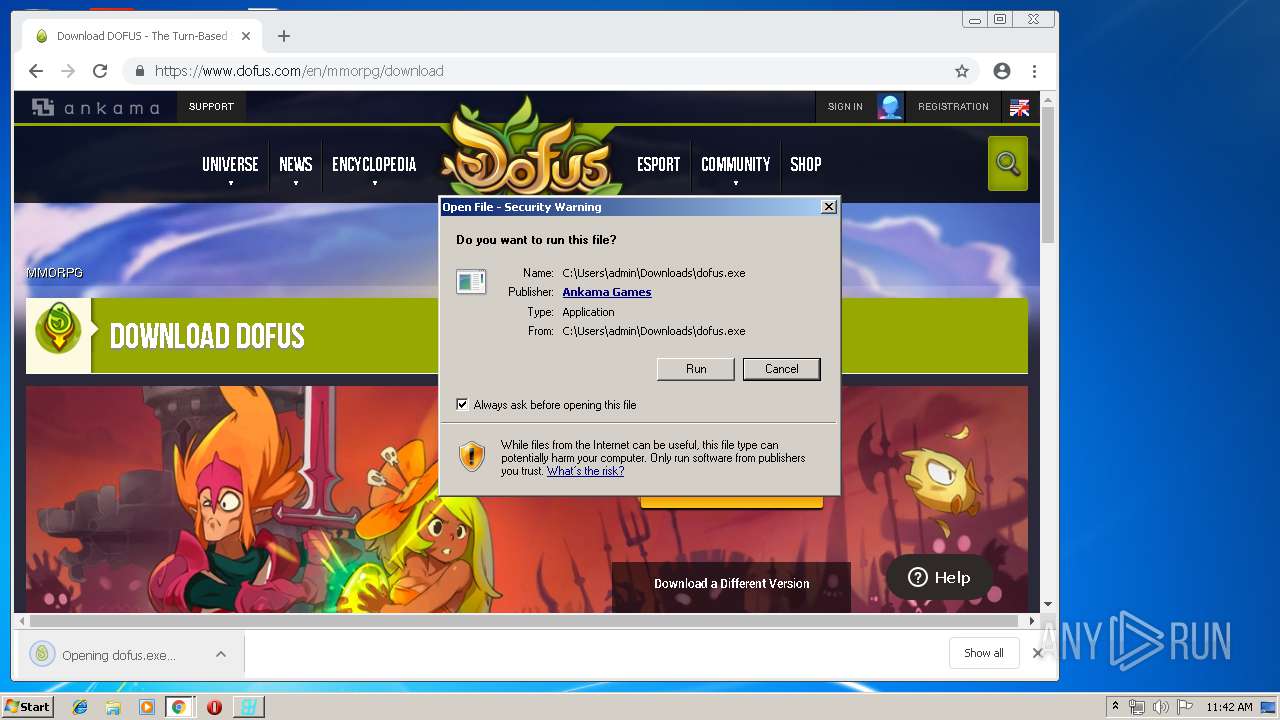
Task: Close the Download DOFUS tab
Action: point(246,36)
